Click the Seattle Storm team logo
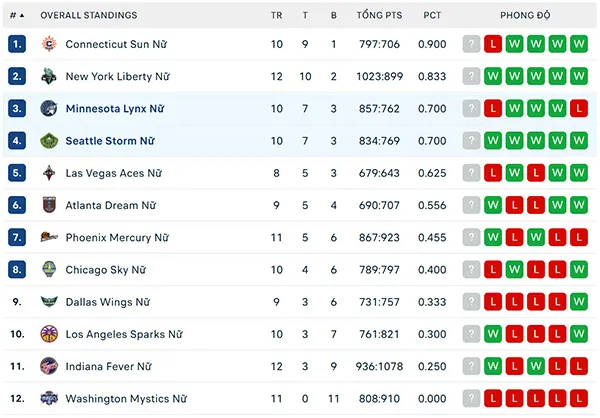This screenshot has width=600, height=418. 49,141
